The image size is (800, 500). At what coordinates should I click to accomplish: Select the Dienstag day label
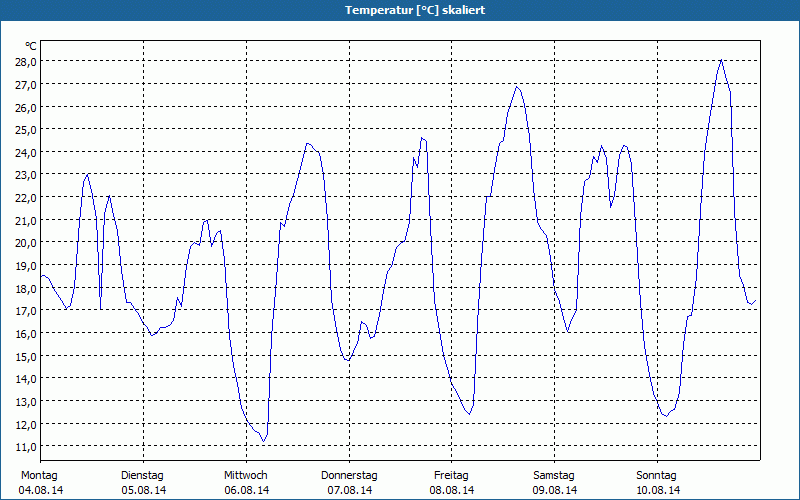(142, 476)
